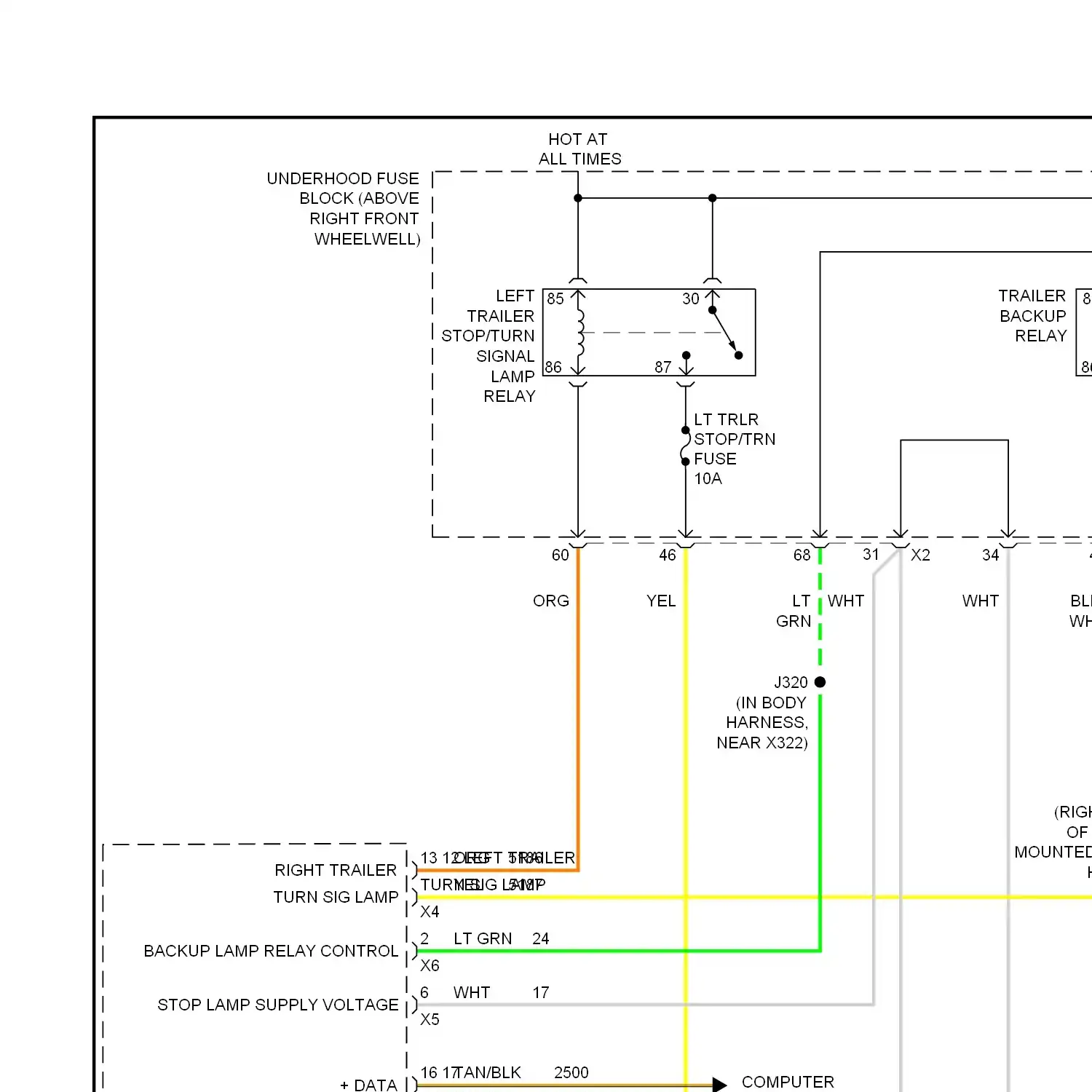This screenshot has width=1092, height=1092.
Task: Click circuit number 2500
Action: [x=571, y=1073]
